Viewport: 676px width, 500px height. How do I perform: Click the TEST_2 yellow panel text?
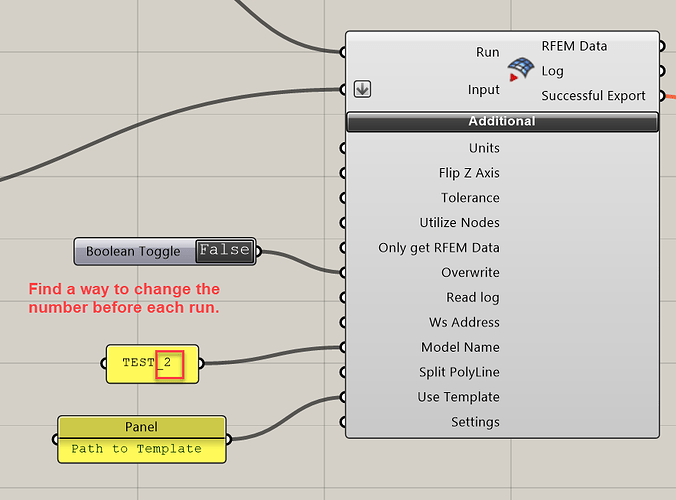coord(150,363)
